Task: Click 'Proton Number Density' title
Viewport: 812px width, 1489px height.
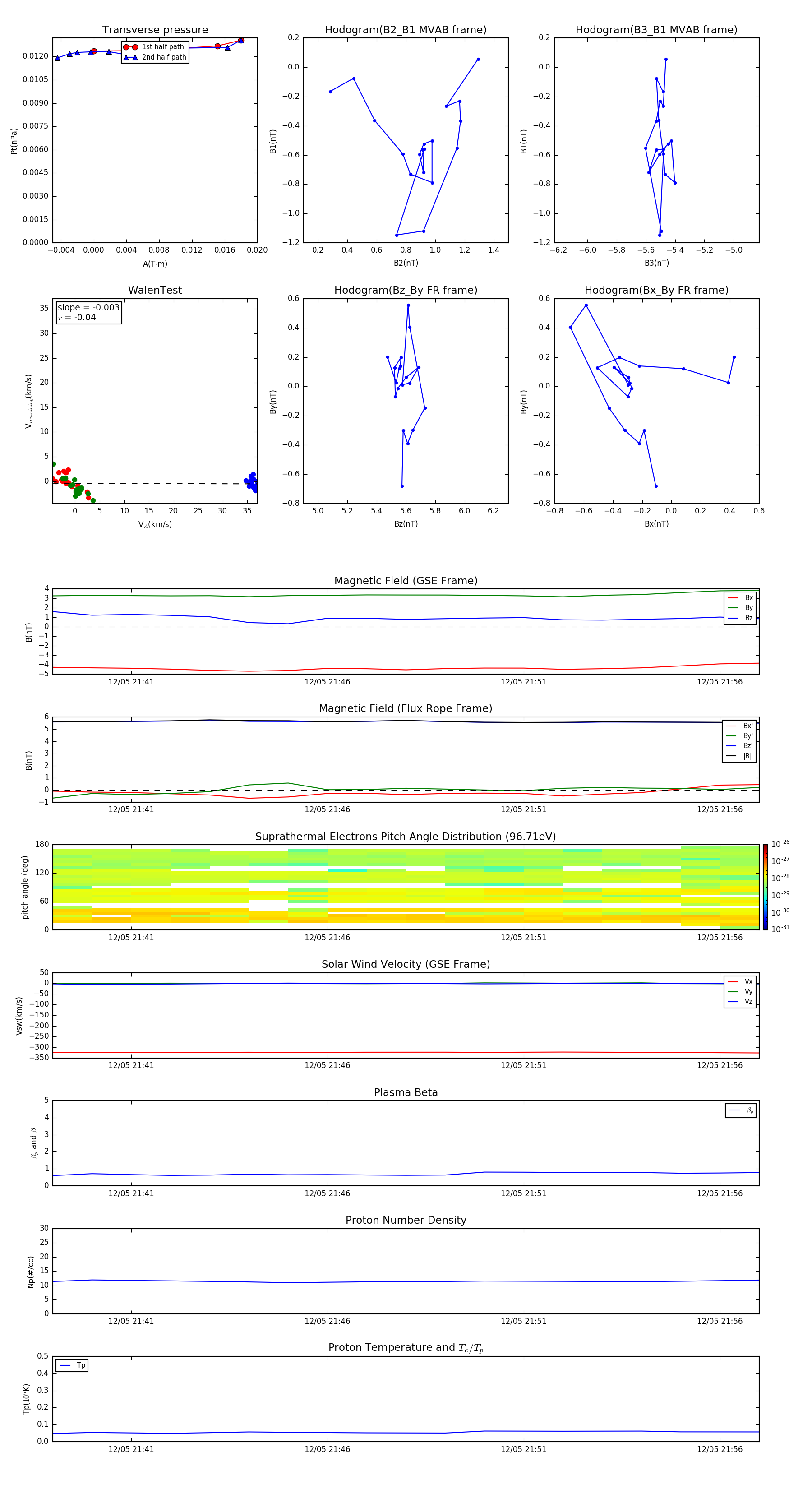Action: click(406, 1220)
